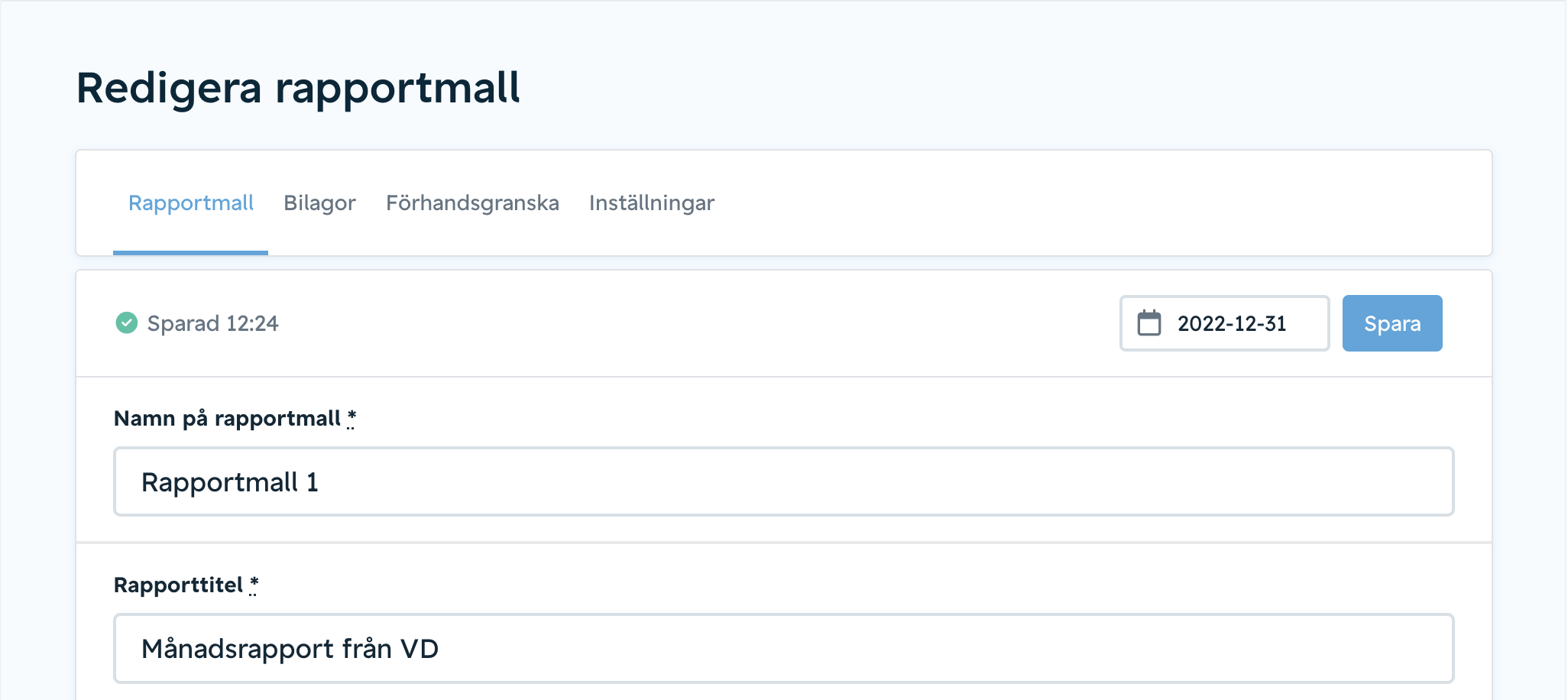
Task: Go to the Inställningar tab
Action: [x=652, y=203]
